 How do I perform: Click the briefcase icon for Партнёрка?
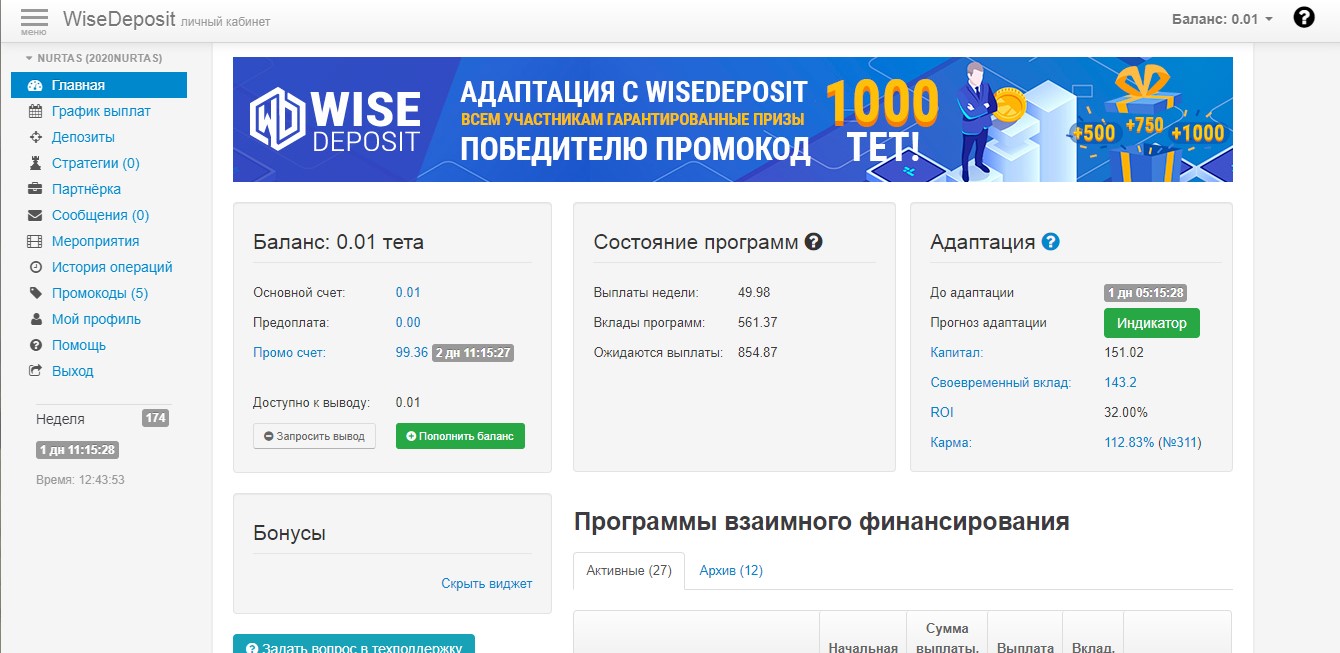tap(35, 189)
